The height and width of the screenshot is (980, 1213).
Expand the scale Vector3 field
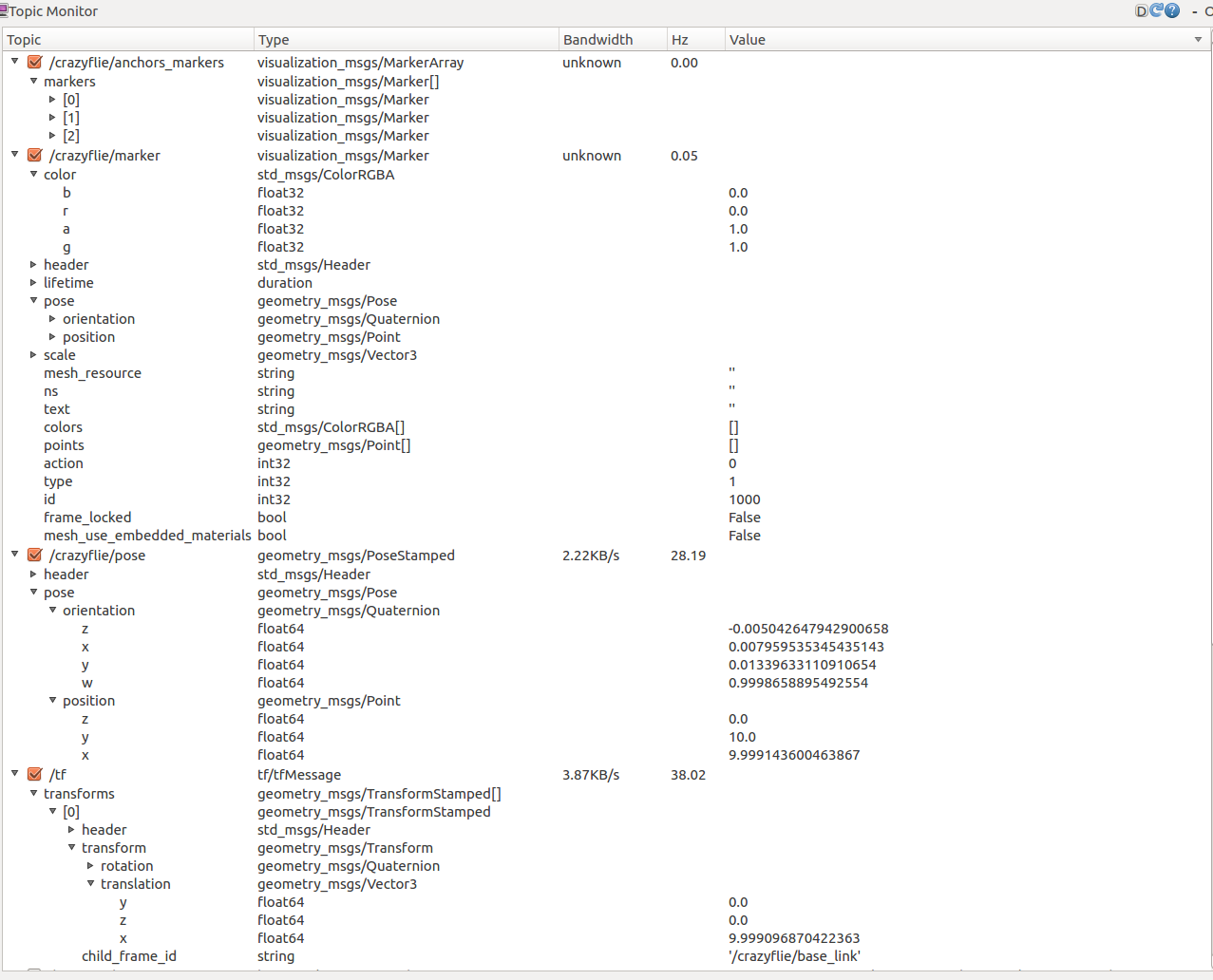point(33,354)
